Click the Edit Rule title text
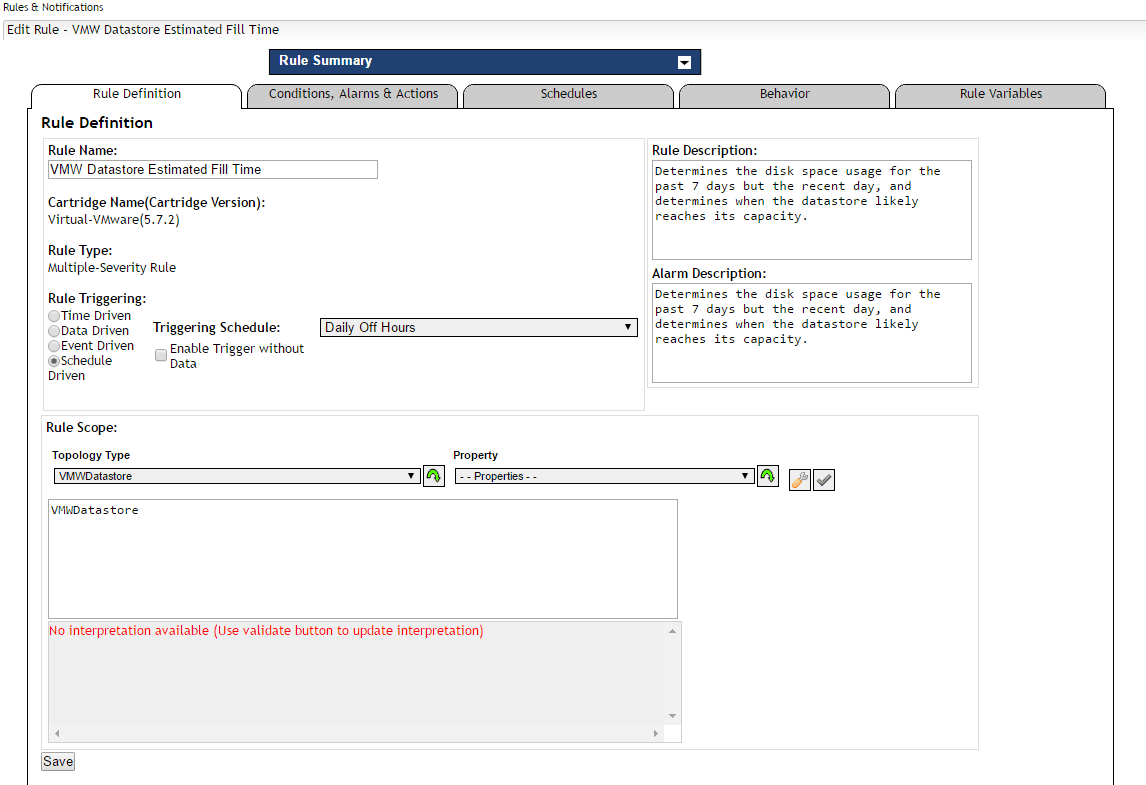Image resolution: width=1146 pixels, height=785 pixels. [143, 30]
